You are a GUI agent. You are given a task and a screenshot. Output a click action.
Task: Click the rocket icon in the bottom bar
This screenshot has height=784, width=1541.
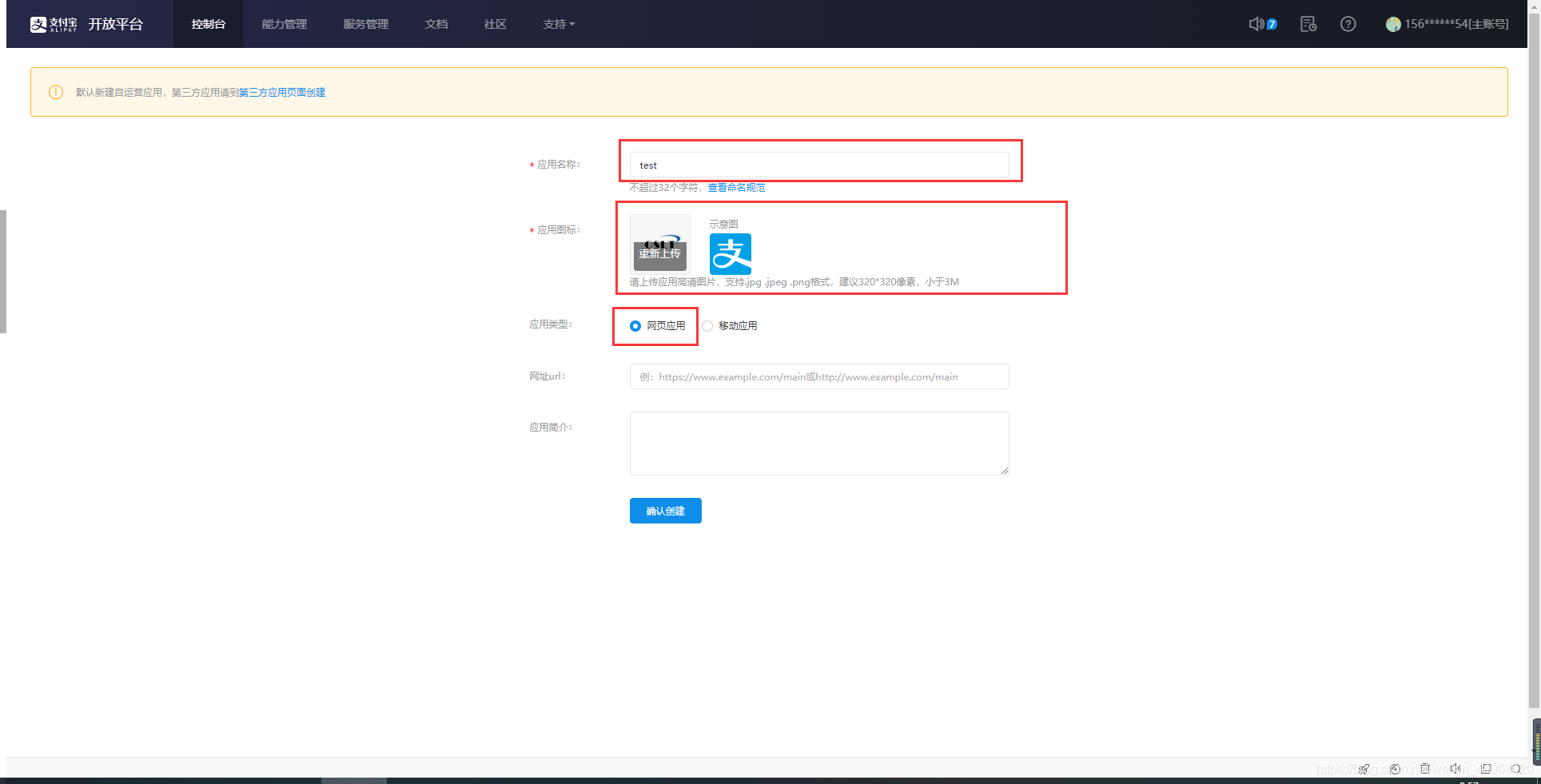click(x=1364, y=769)
